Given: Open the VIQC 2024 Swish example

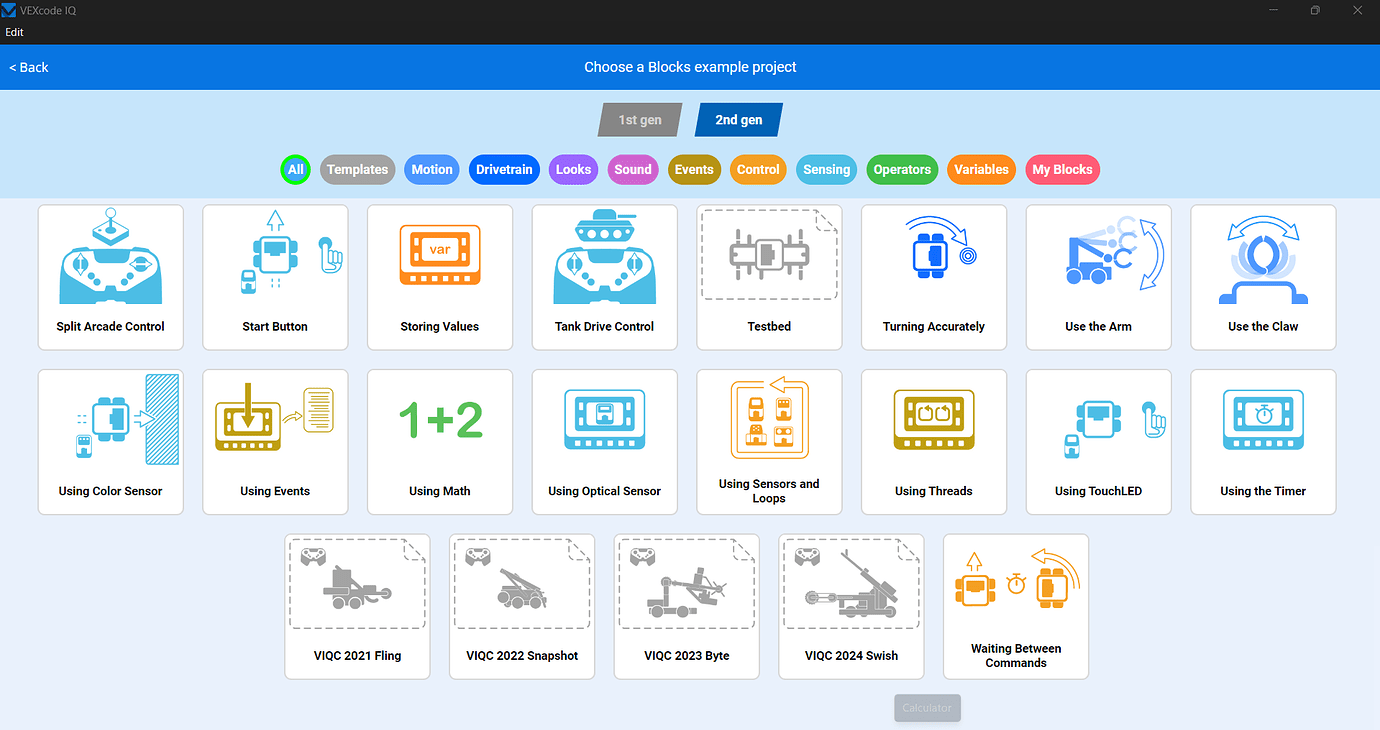Looking at the screenshot, I should (851, 606).
